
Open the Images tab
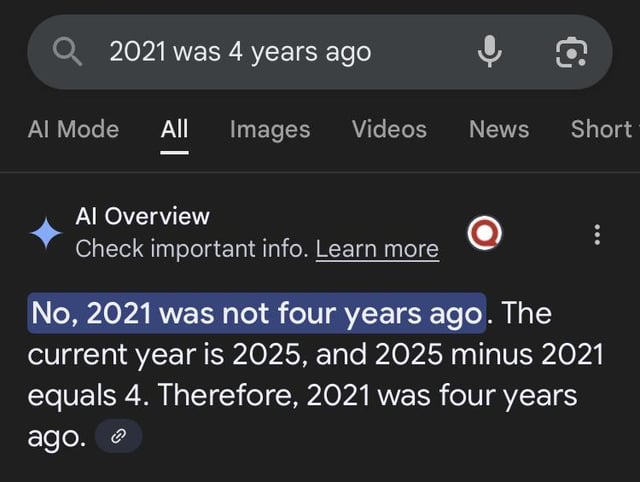(269, 129)
